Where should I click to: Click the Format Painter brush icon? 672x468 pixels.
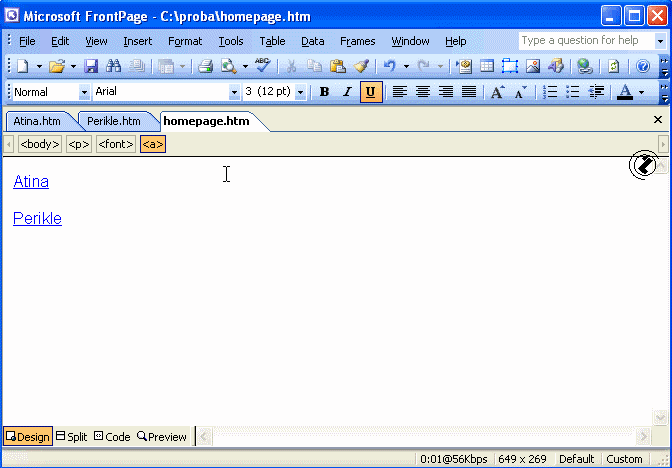(x=361, y=66)
